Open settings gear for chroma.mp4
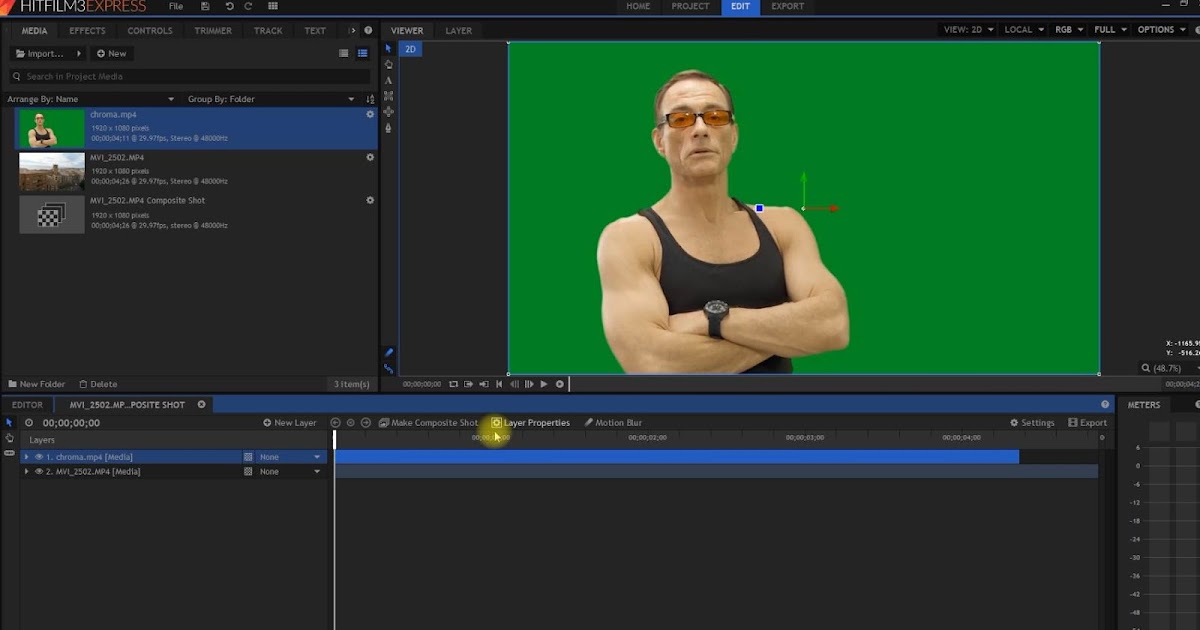This screenshot has height=630, width=1200. pyautogui.click(x=370, y=114)
